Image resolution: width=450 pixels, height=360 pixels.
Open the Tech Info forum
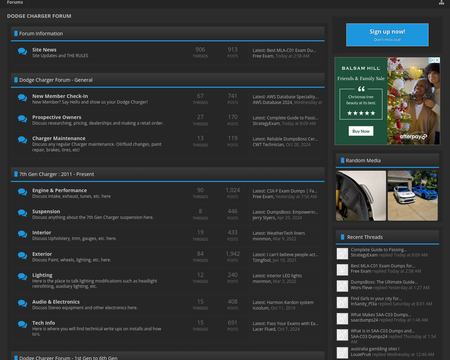point(43,323)
